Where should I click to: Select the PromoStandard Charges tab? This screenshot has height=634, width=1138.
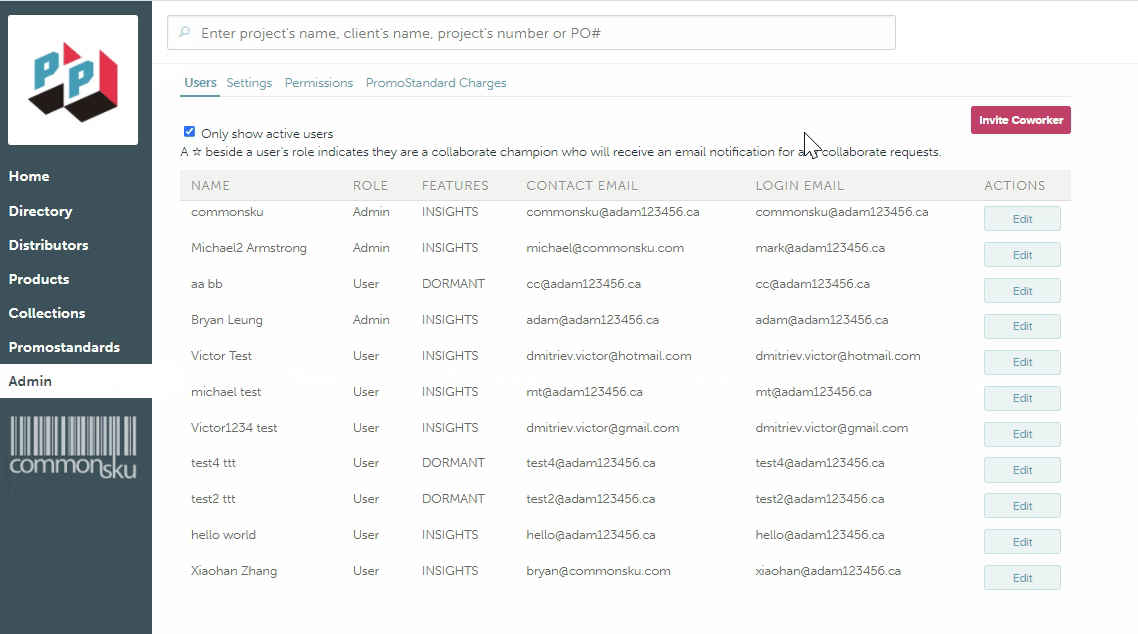pos(435,83)
